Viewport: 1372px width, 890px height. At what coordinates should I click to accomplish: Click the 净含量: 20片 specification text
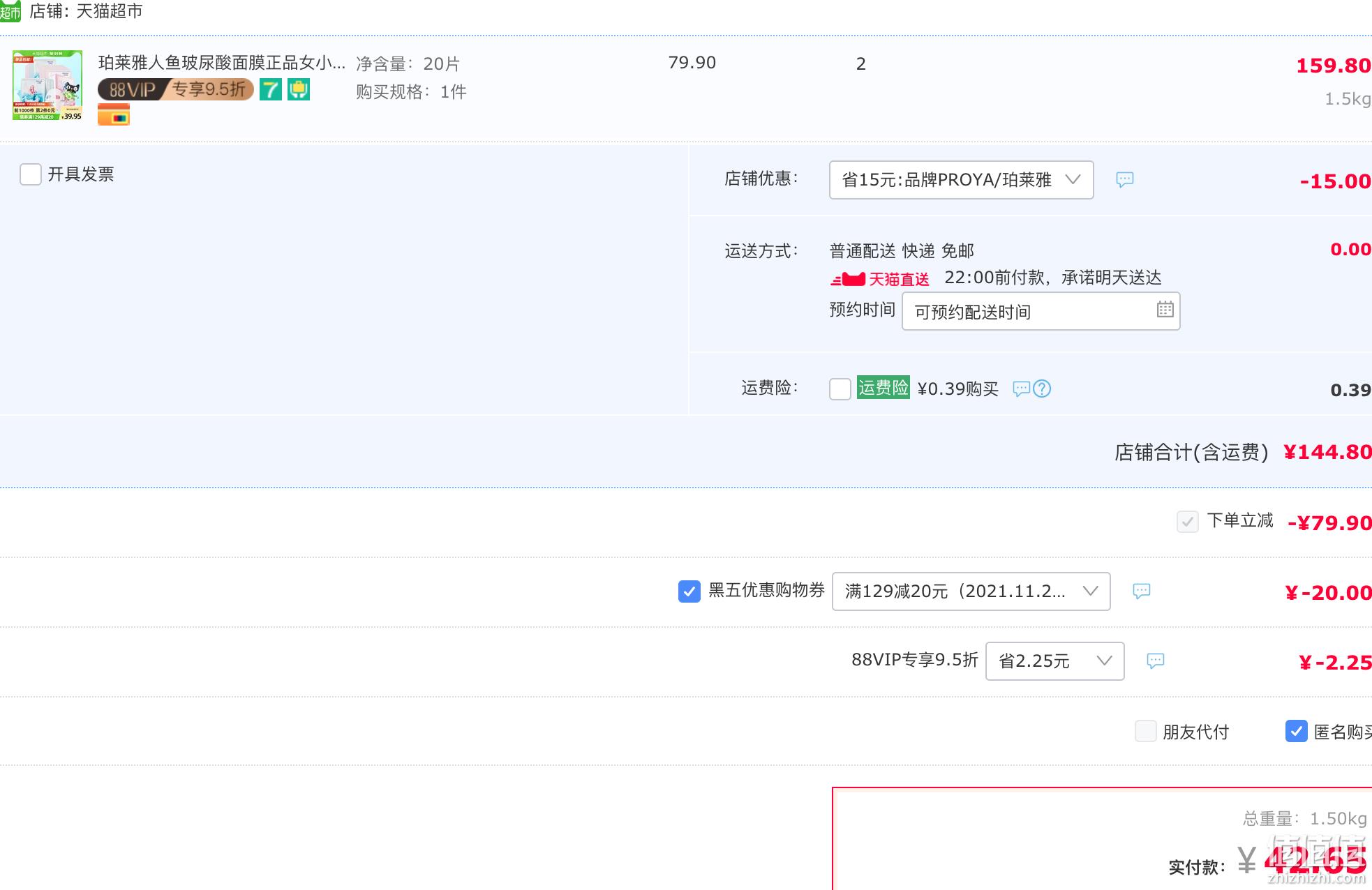click(408, 64)
